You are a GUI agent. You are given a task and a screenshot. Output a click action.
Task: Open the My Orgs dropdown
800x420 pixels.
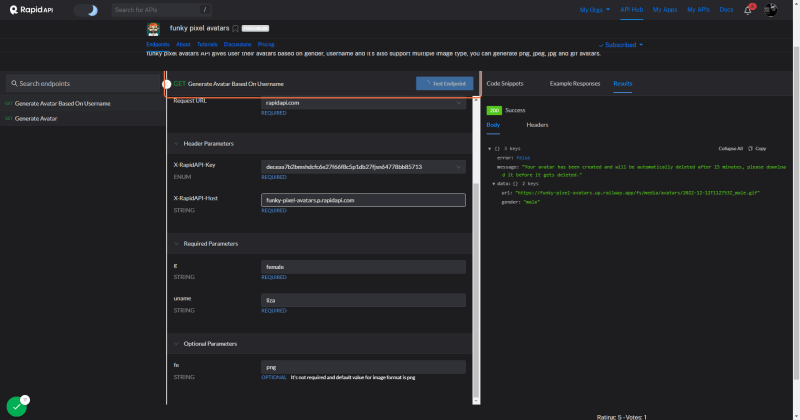[594, 10]
